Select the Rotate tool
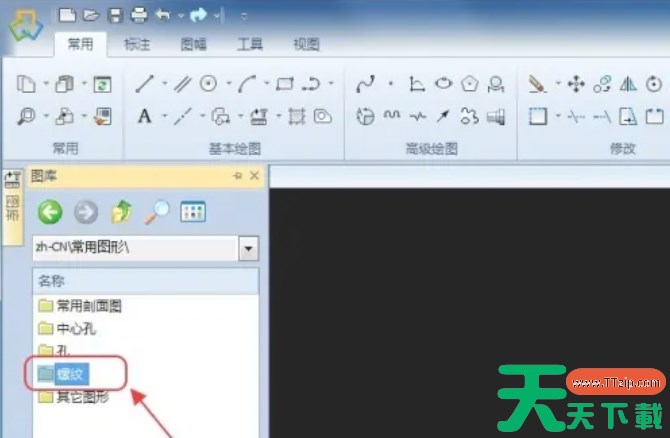670x438 pixels. [654, 84]
